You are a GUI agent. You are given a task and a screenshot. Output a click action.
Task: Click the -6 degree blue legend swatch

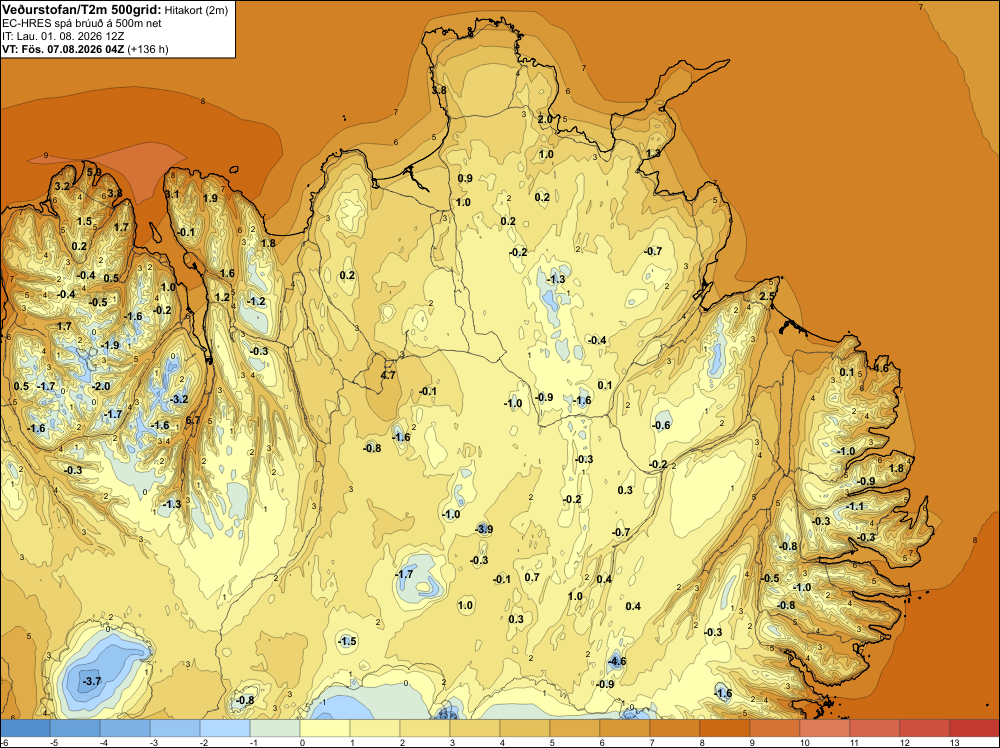coord(25,728)
